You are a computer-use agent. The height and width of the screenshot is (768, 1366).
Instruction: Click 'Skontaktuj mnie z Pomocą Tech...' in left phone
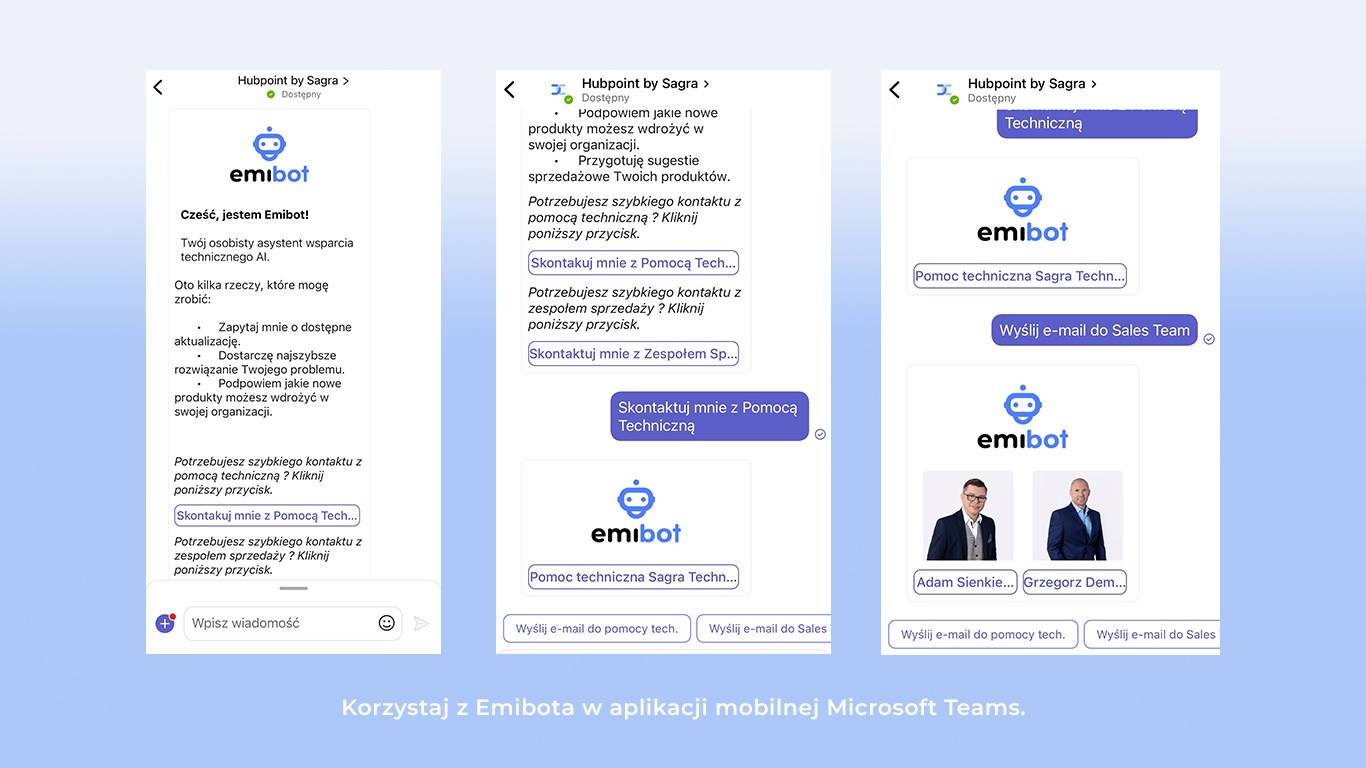[267, 516]
